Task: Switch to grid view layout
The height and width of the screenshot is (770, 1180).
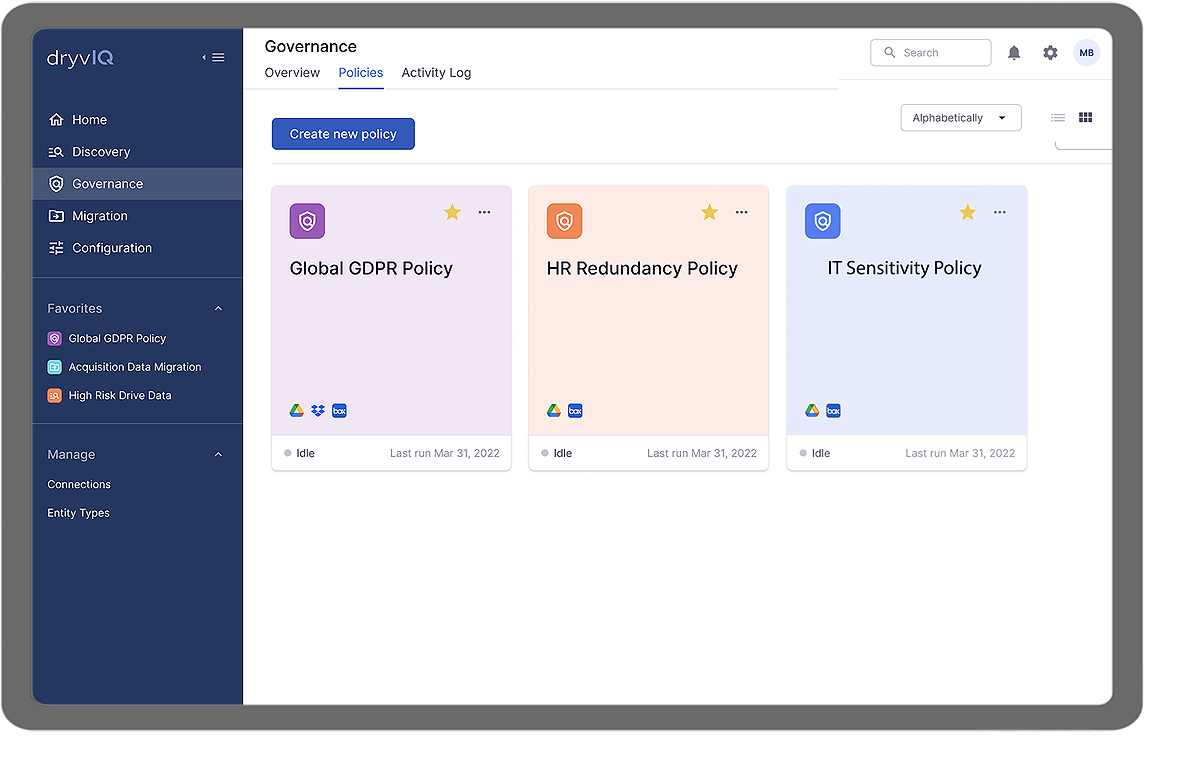Action: point(1085,118)
